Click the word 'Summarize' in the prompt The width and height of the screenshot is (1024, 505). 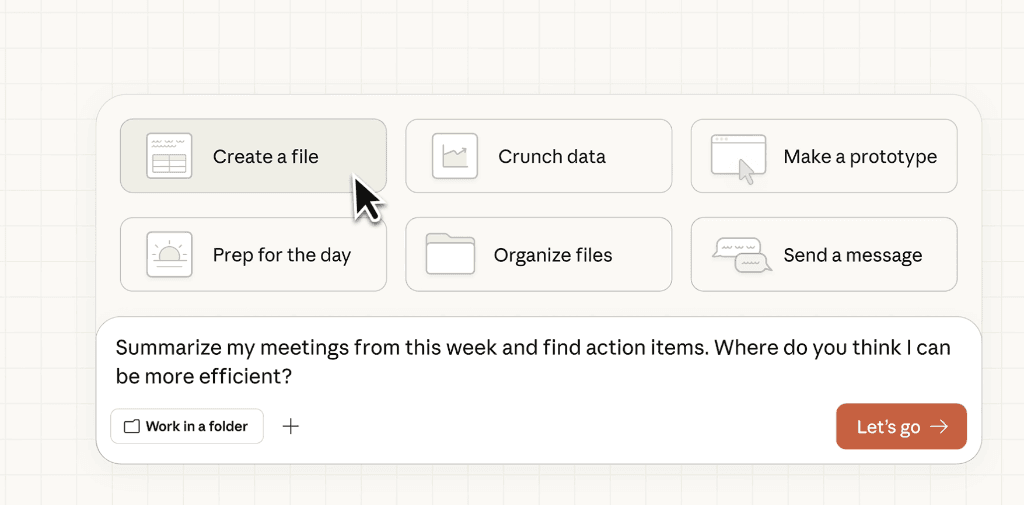pyautogui.click(x=165, y=348)
